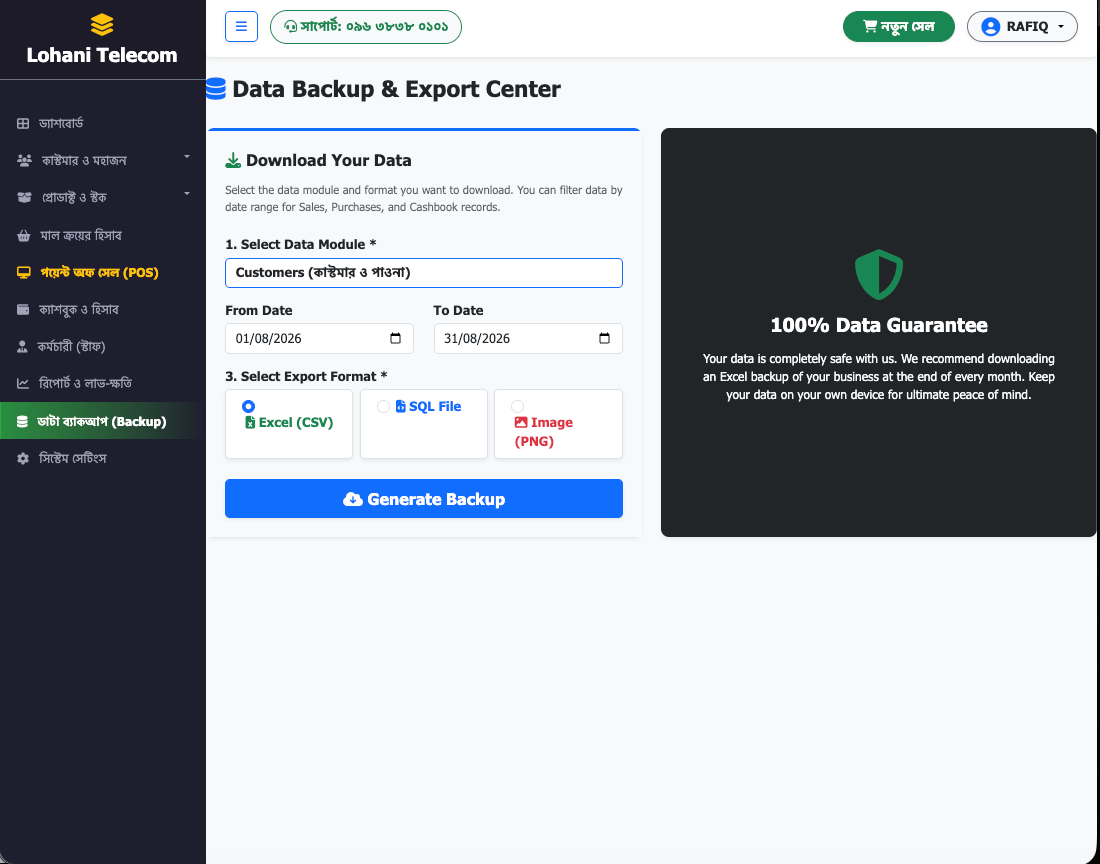The height and width of the screenshot is (864, 1100).
Task: Open the From Date calendar picker icon
Action: (x=396, y=339)
